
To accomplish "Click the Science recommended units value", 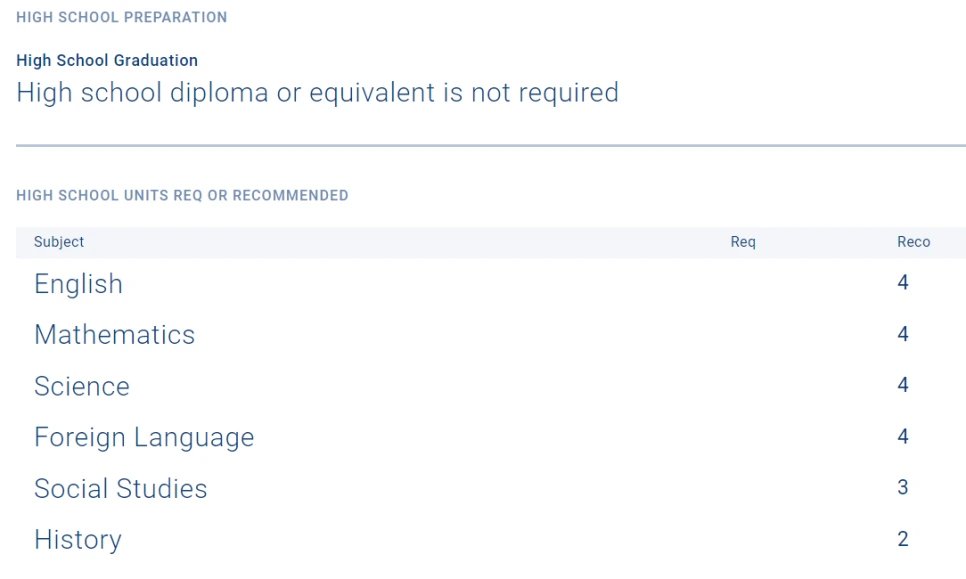I will point(903,385).
